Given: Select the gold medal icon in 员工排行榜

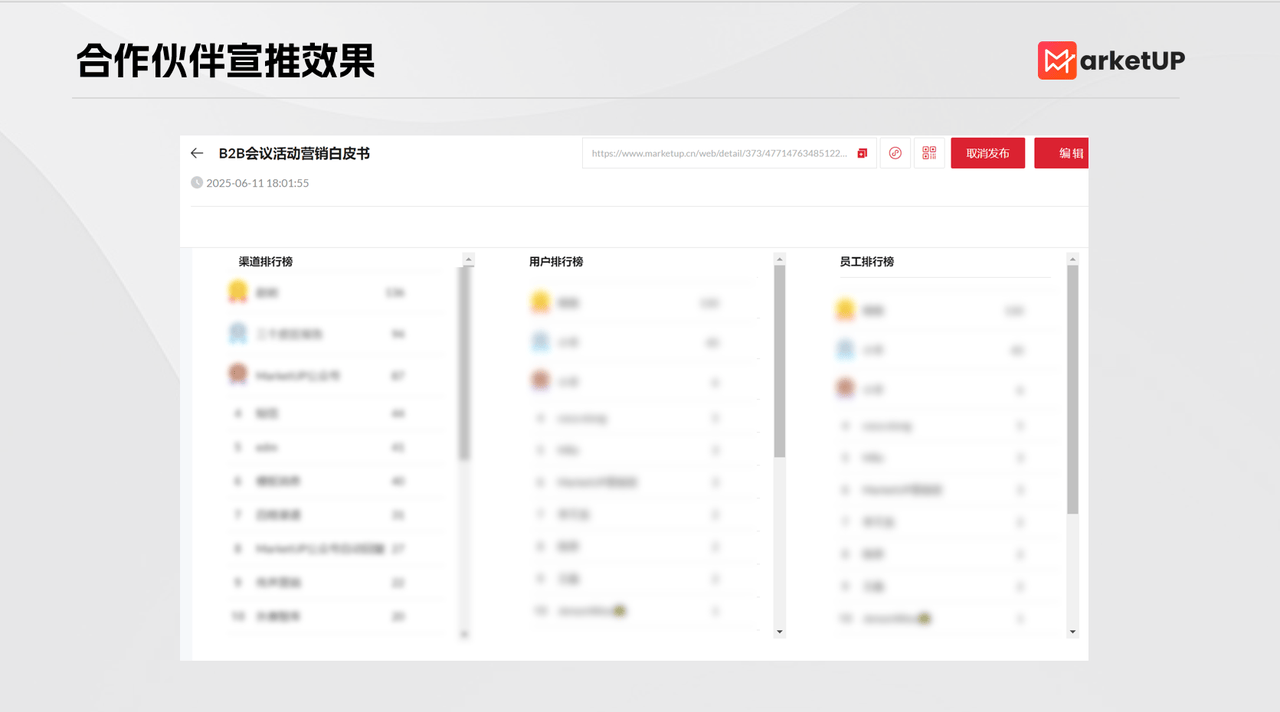Looking at the screenshot, I should click(x=845, y=310).
